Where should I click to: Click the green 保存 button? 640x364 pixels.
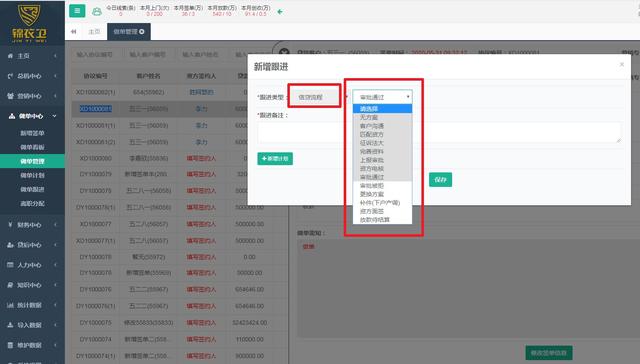(x=440, y=180)
